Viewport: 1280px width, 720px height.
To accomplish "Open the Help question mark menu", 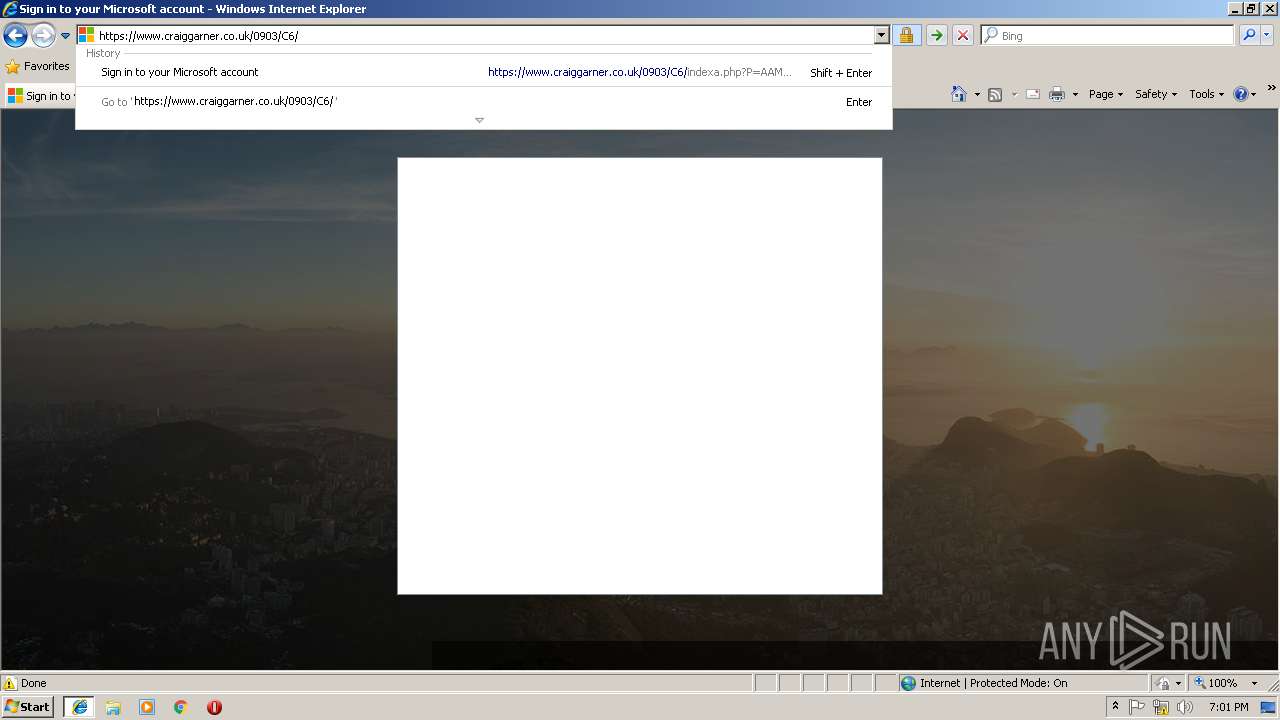I will 1244,94.
